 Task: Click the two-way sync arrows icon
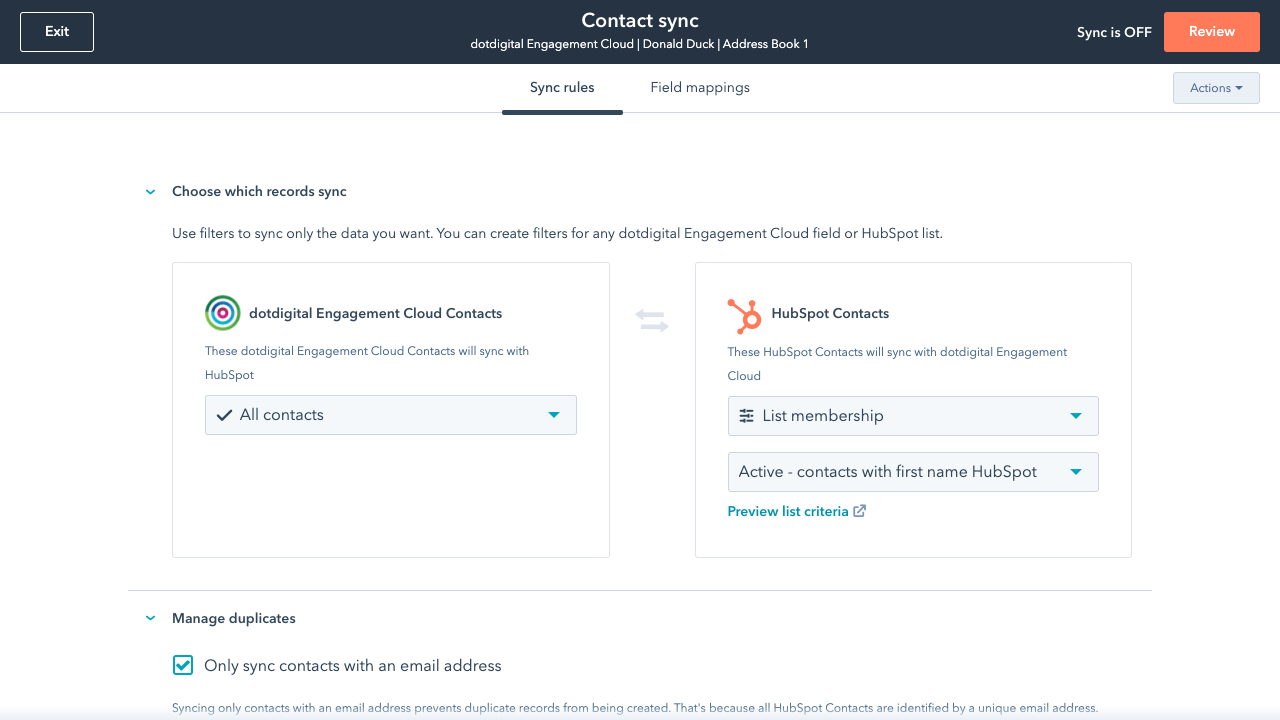pos(651,321)
